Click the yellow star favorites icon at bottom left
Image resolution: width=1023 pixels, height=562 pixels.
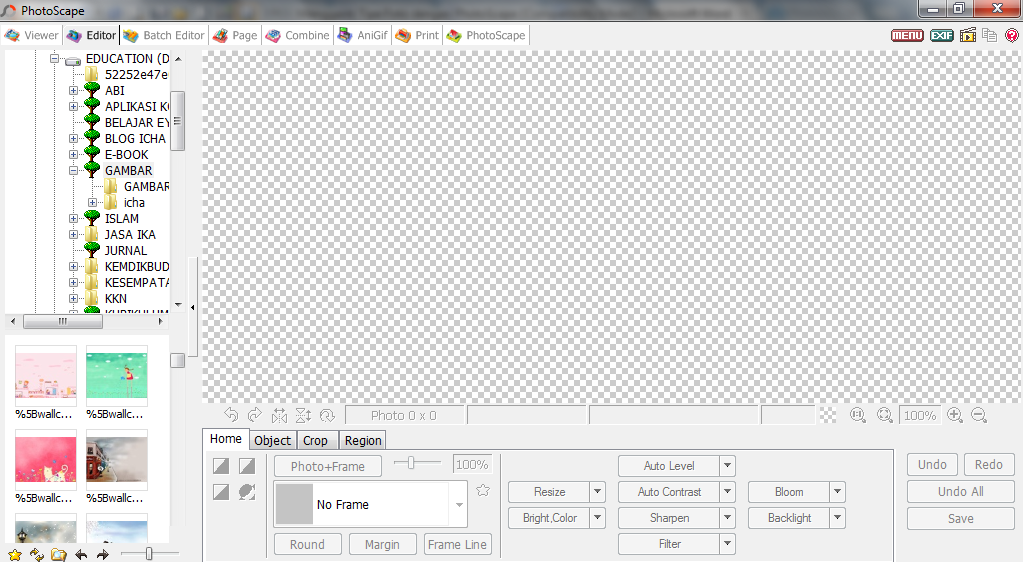pyautogui.click(x=15, y=555)
